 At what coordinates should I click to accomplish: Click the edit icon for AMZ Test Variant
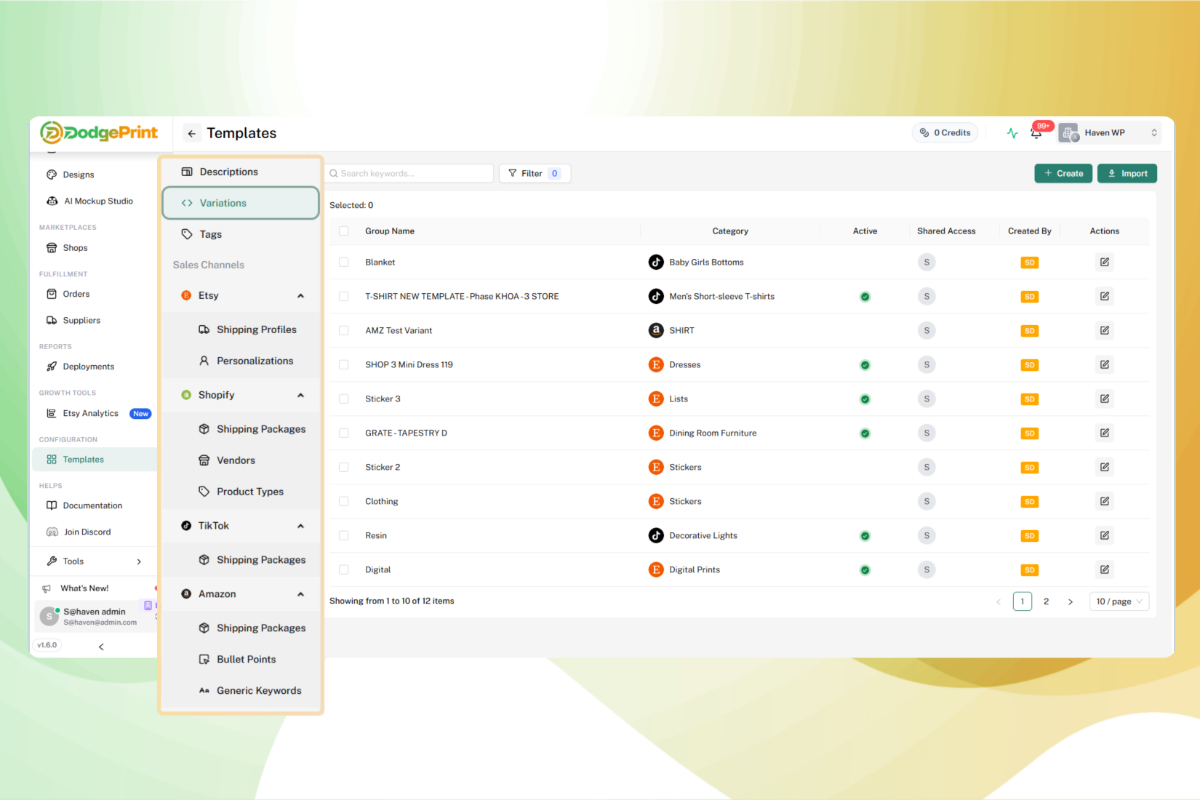[1104, 330]
